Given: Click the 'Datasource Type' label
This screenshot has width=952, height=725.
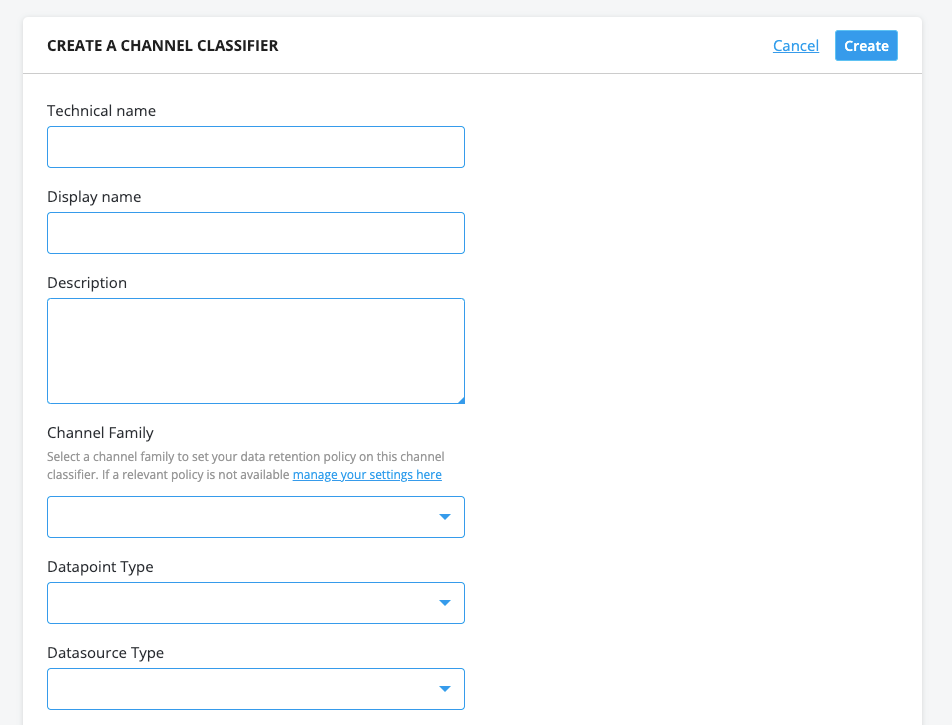Looking at the screenshot, I should (x=105, y=653).
